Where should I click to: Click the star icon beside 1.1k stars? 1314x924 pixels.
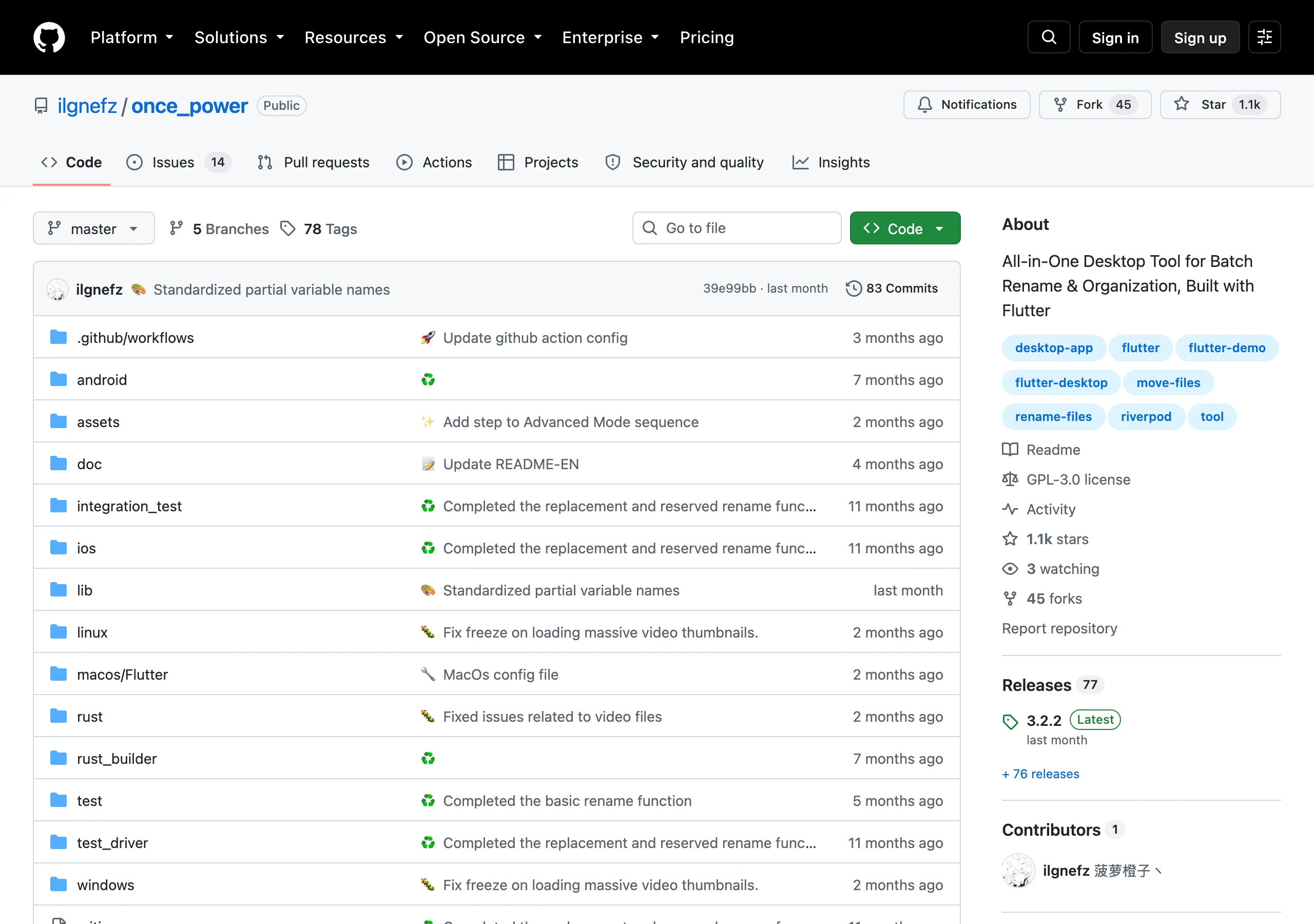tap(1010, 538)
